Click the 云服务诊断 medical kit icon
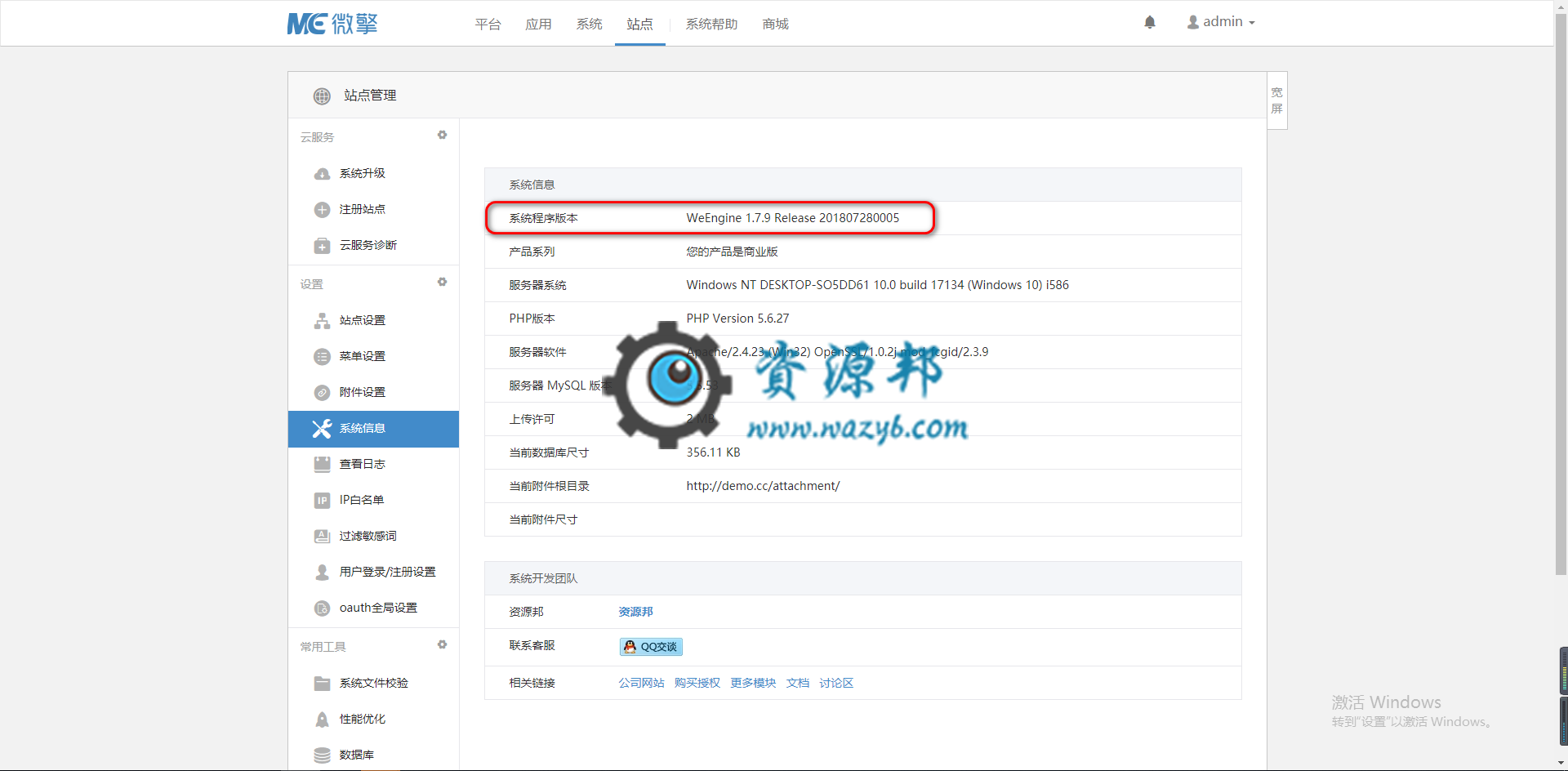Image resolution: width=1568 pixels, height=771 pixels. point(322,246)
